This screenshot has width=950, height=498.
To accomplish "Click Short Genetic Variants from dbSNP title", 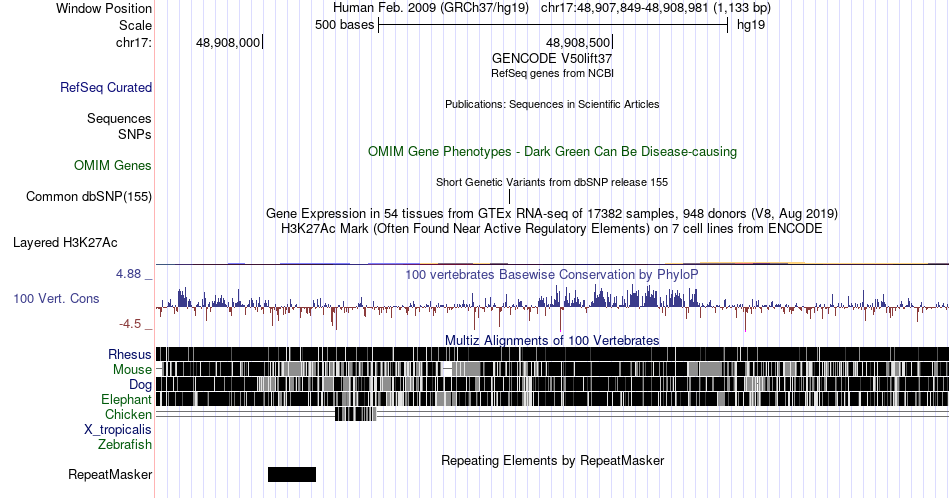I will tap(552, 182).
